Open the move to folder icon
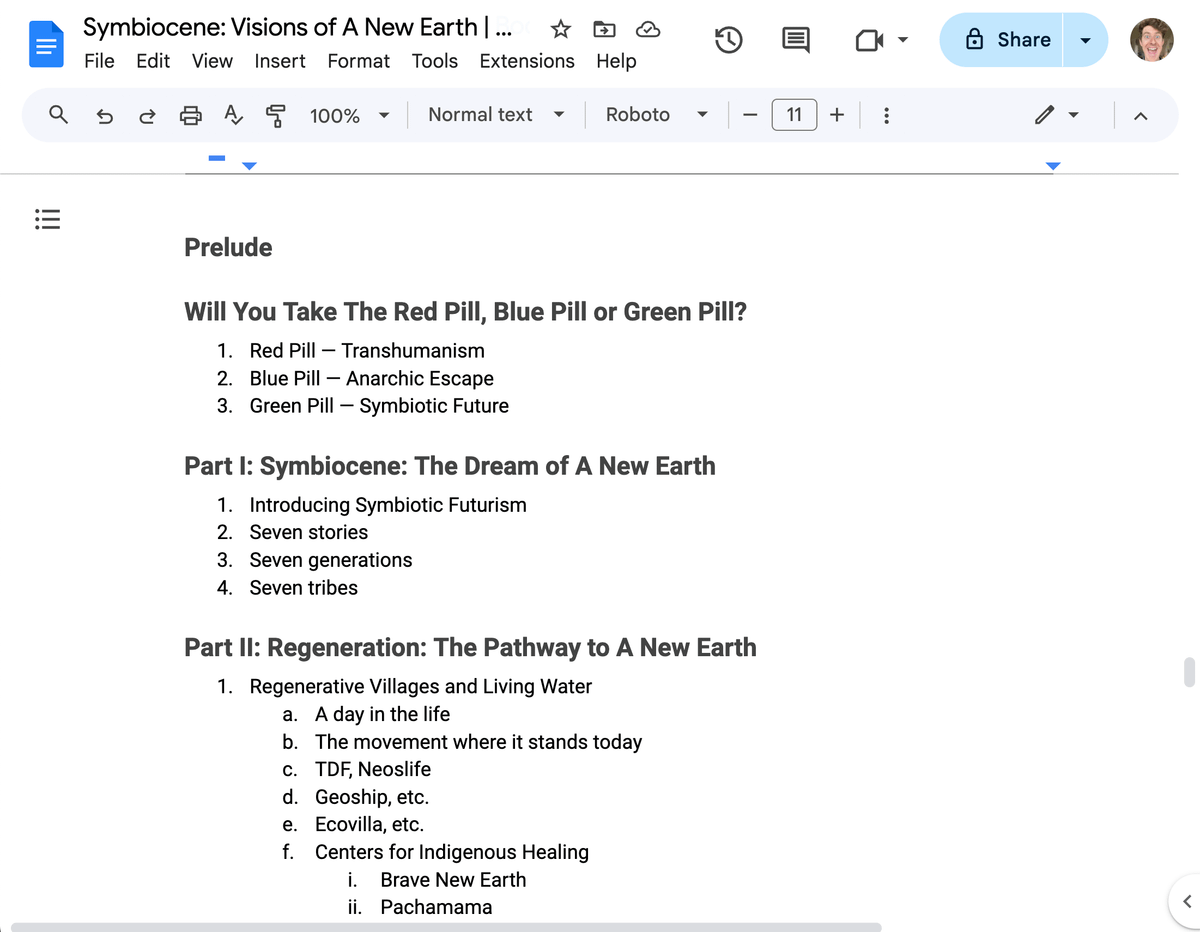The image size is (1200, 932). [605, 30]
